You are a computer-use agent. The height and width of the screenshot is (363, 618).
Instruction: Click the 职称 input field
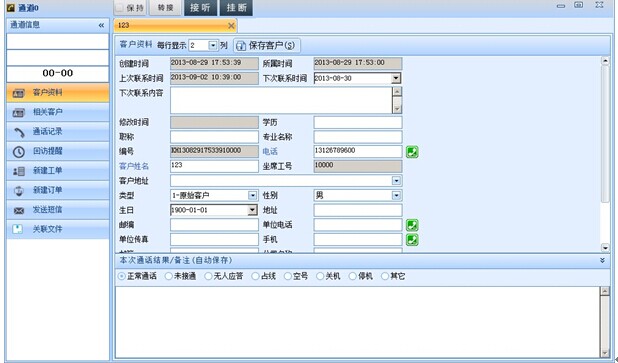[214, 137]
